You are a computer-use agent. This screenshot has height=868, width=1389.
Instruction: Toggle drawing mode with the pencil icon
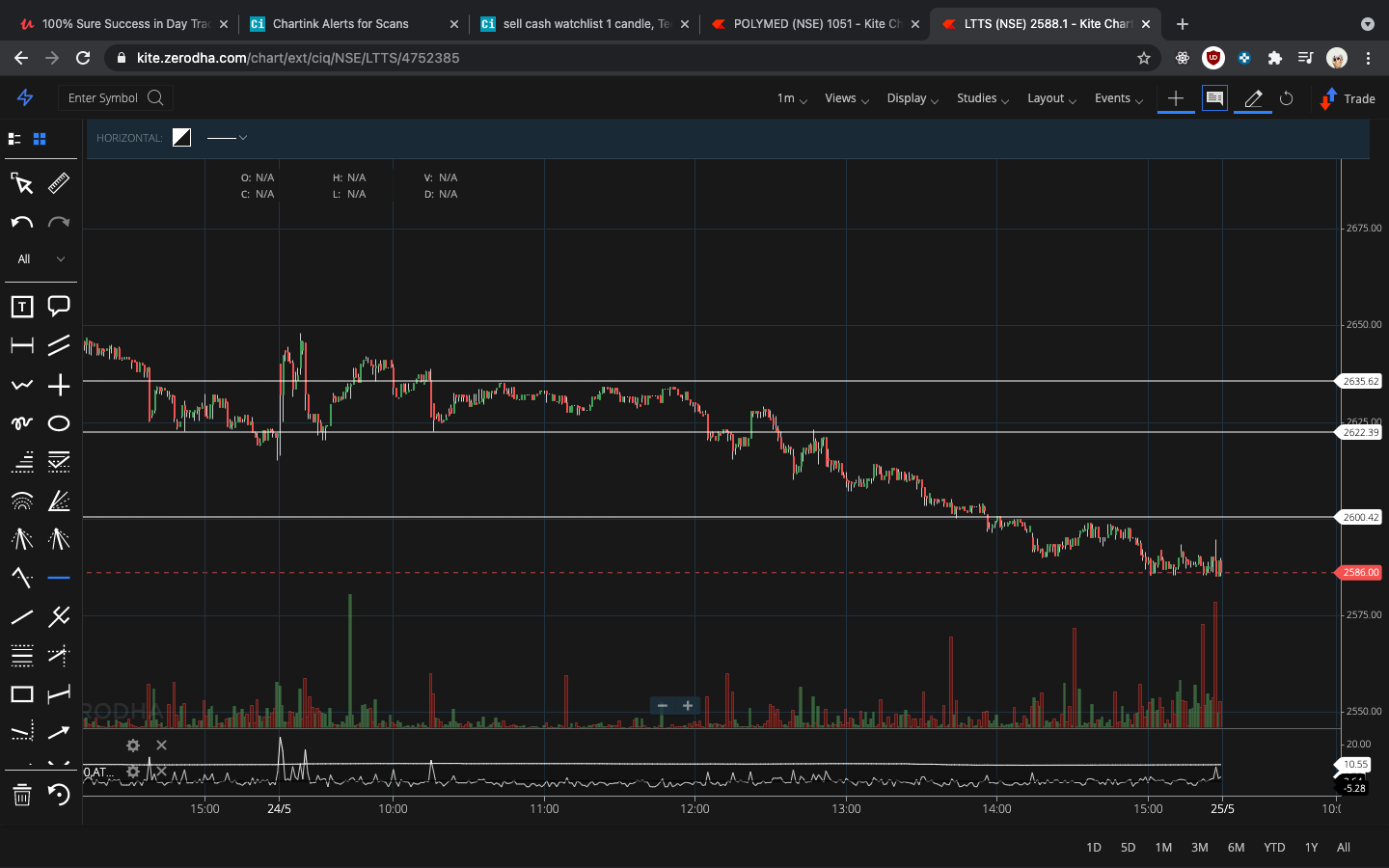tap(1251, 97)
